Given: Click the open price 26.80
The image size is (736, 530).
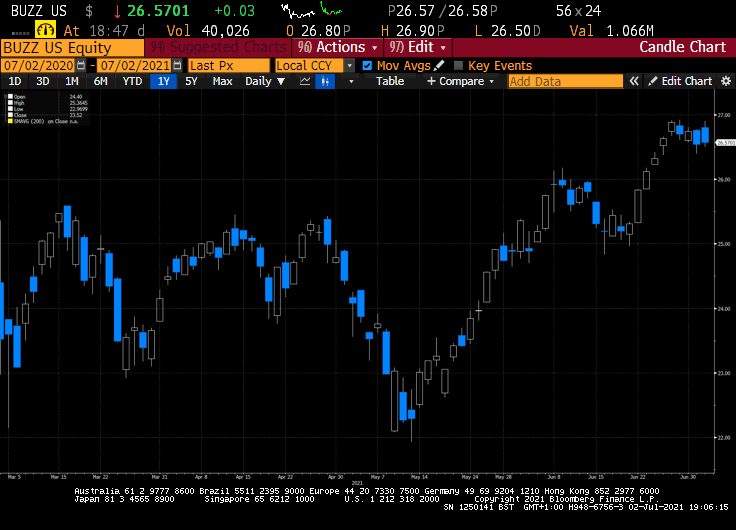Looking at the screenshot, I should coord(321,31).
